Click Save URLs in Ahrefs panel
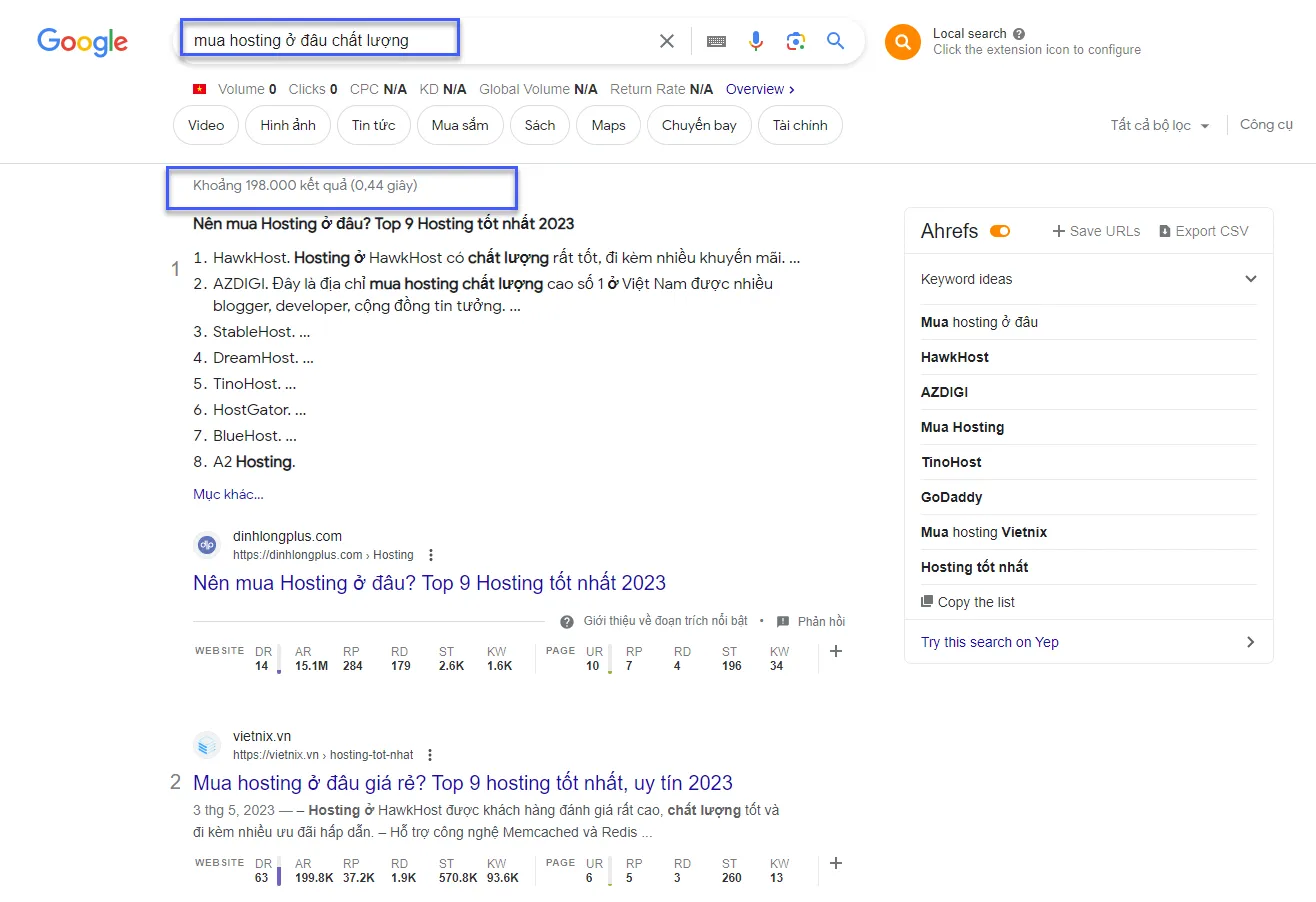Screen dimensions: 1316x902 [x=1096, y=231]
